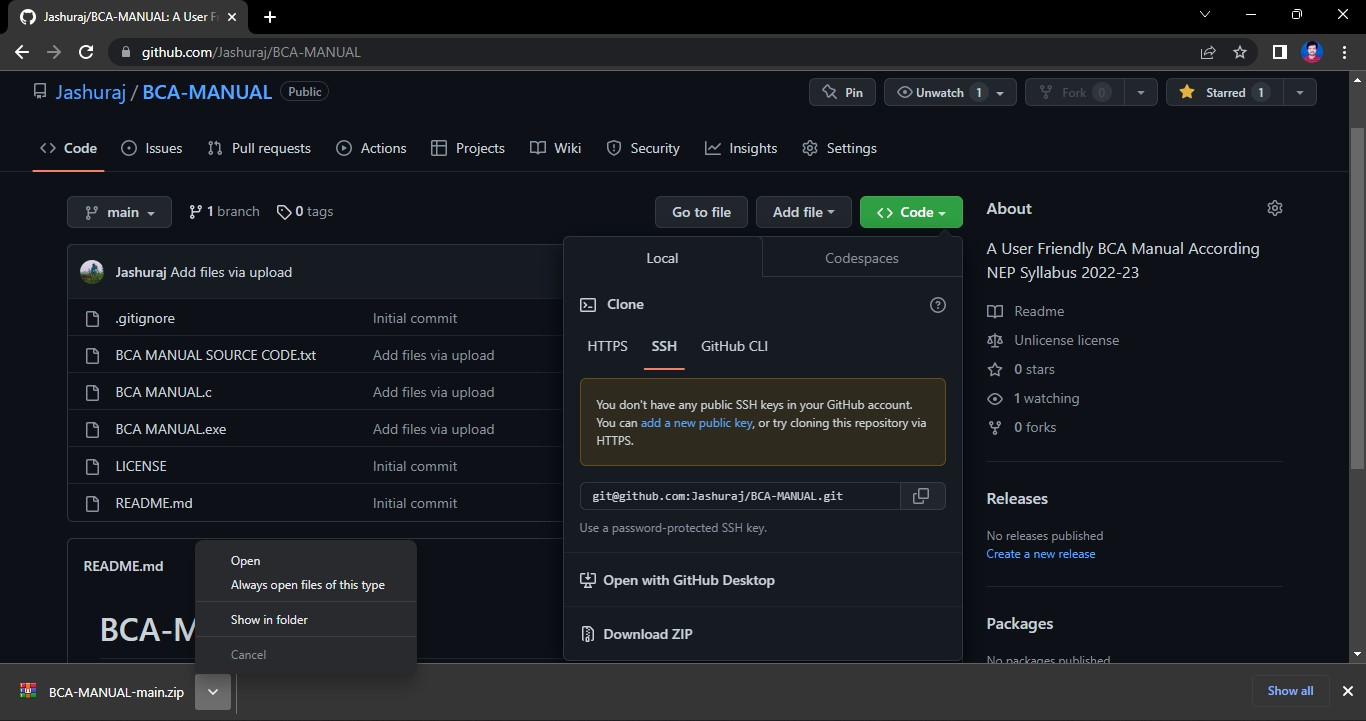Open the Jashuraj owner link

tap(91, 92)
